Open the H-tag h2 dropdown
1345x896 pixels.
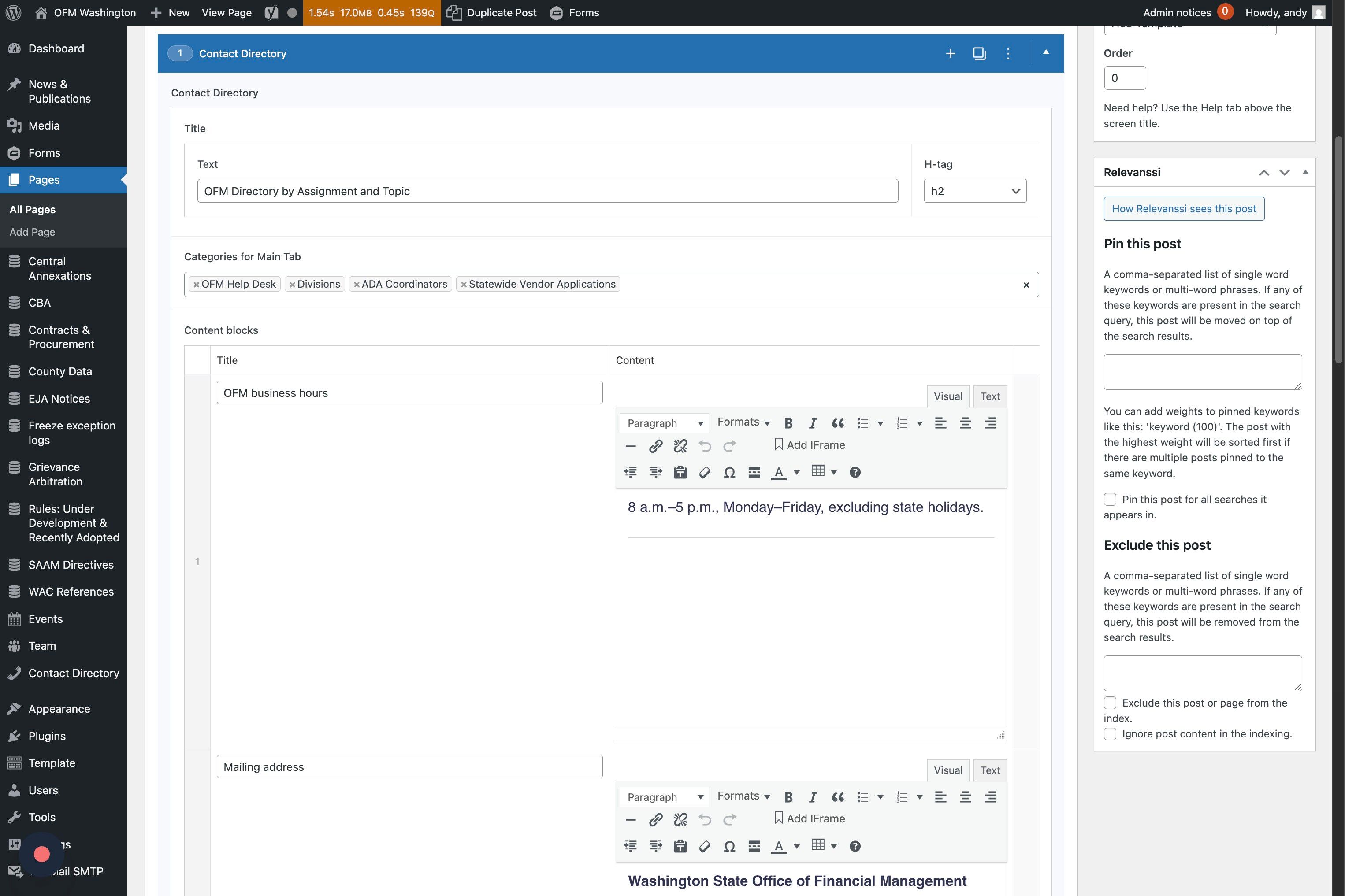click(975, 191)
